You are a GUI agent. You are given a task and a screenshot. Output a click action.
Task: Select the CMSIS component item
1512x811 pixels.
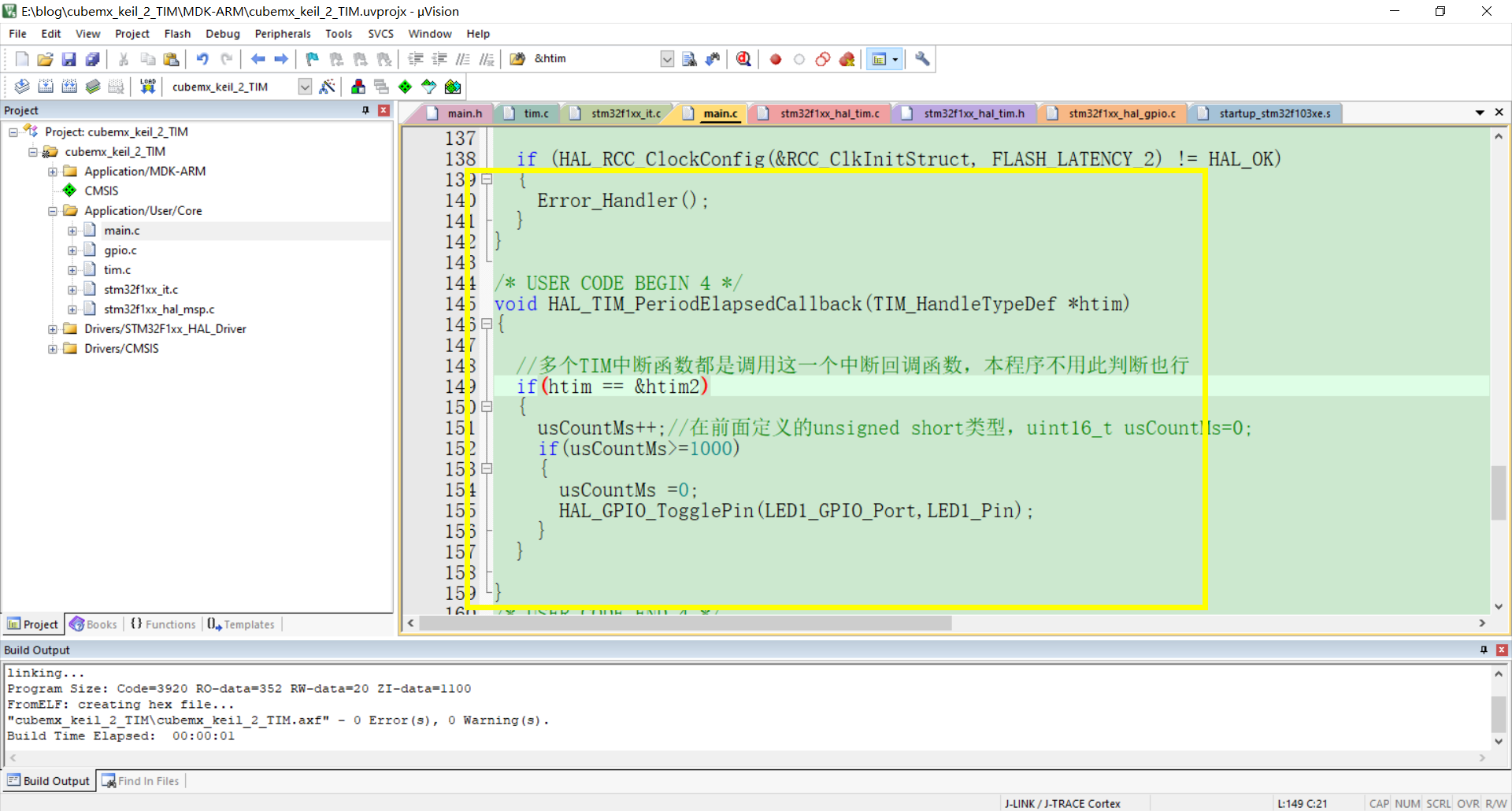coord(102,191)
